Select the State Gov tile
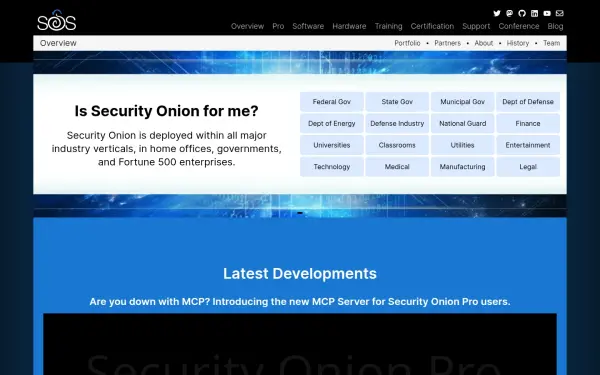 [x=397, y=102]
